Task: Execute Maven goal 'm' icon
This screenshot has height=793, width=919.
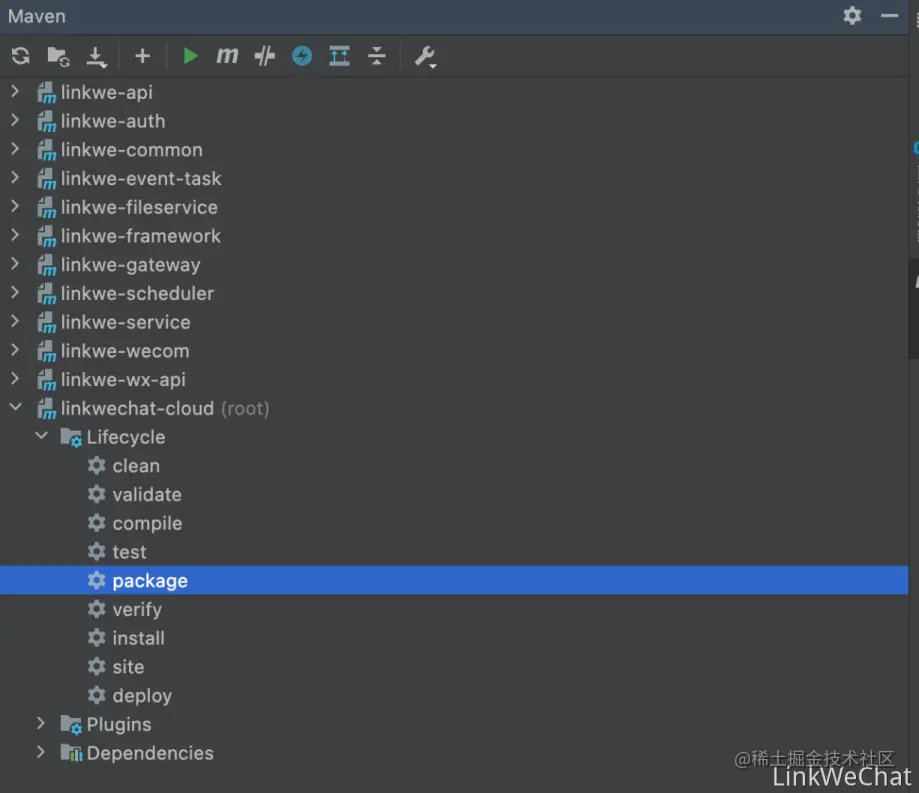Action: [x=227, y=56]
